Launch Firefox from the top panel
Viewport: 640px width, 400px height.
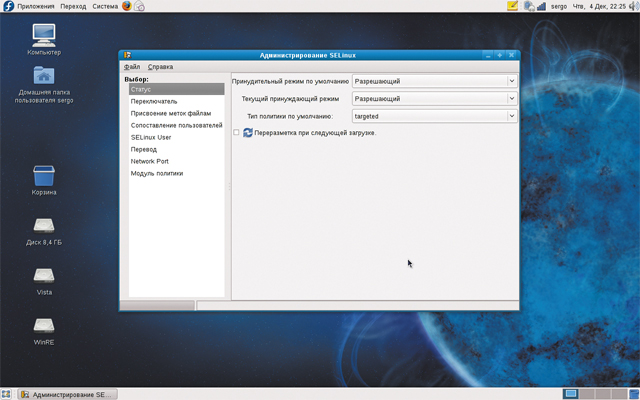point(127,6)
